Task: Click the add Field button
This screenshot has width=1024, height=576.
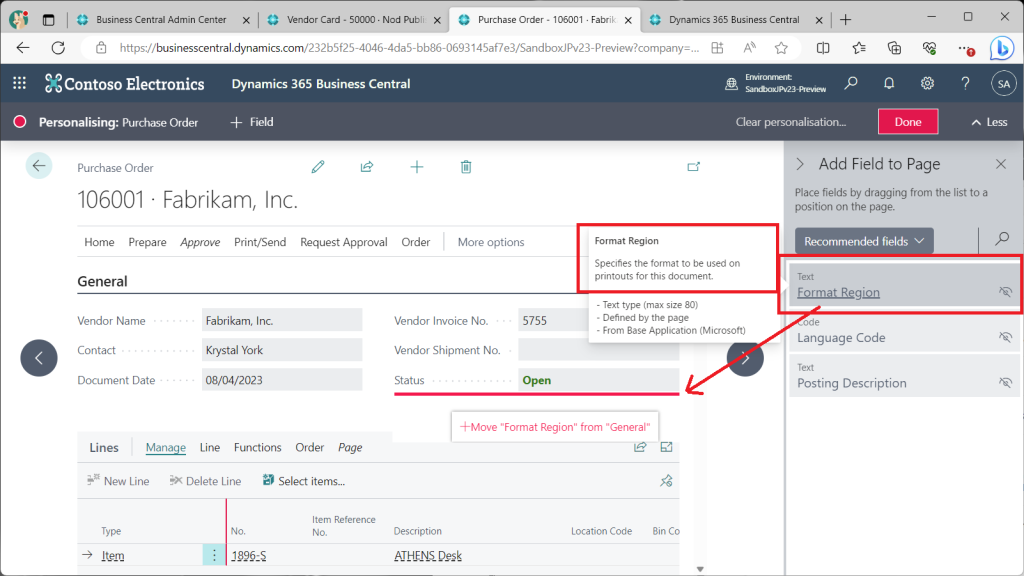Action: click(252, 122)
